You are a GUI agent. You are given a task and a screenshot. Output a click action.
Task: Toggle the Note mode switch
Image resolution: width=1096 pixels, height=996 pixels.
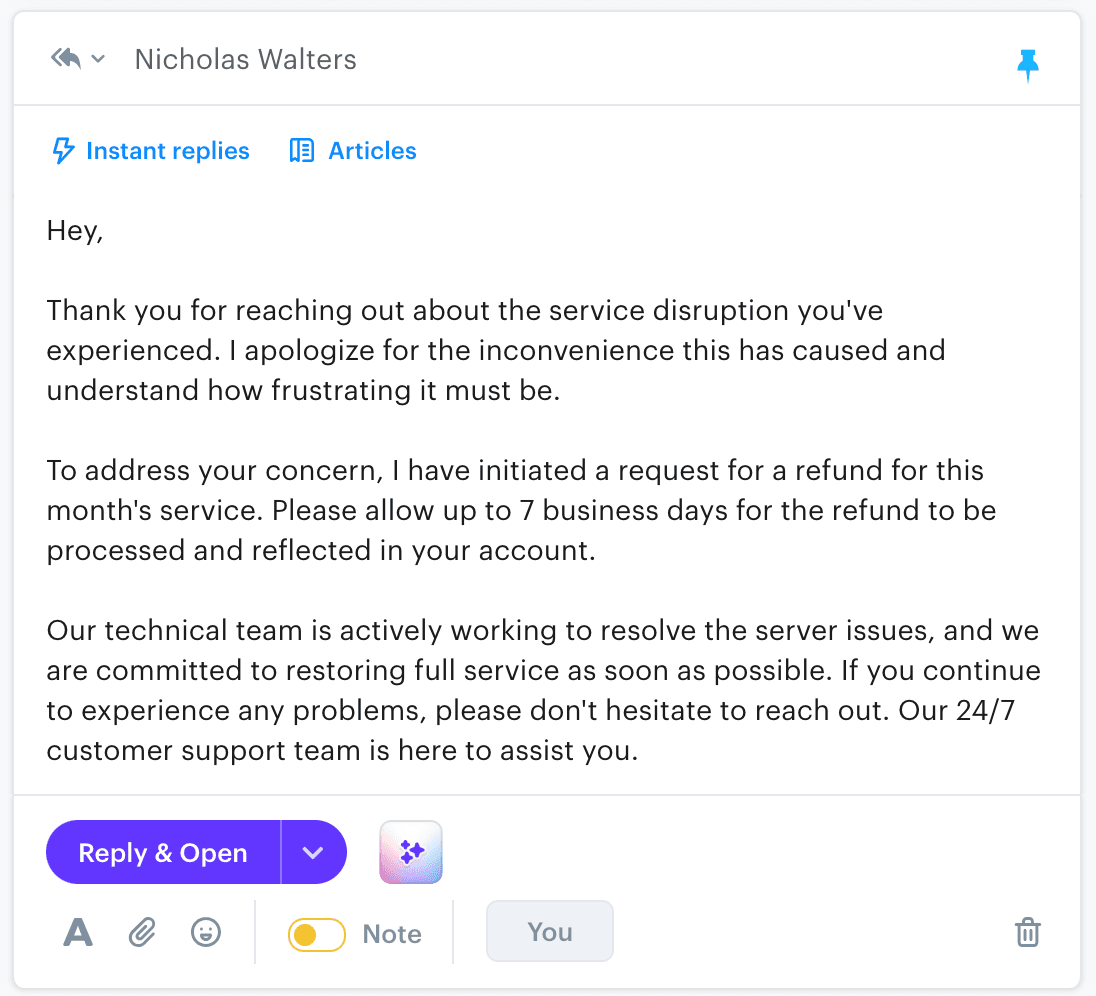[x=316, y=933]
